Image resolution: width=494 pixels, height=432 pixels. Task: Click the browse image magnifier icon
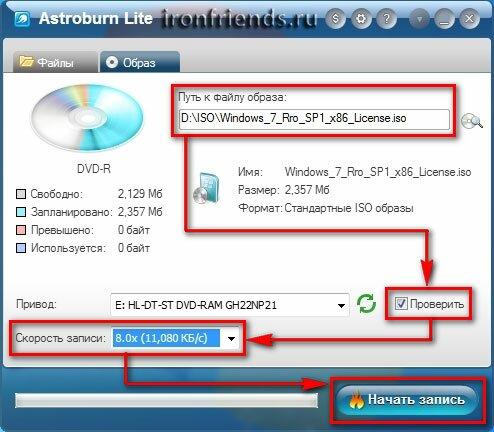pyautogui.click(x=472, y=121)
